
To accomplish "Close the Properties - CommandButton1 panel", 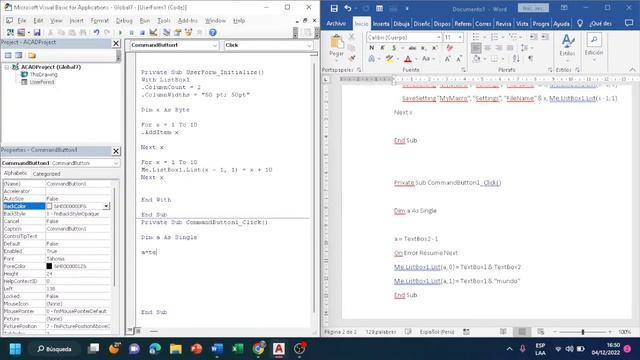I will coord(116,151).
